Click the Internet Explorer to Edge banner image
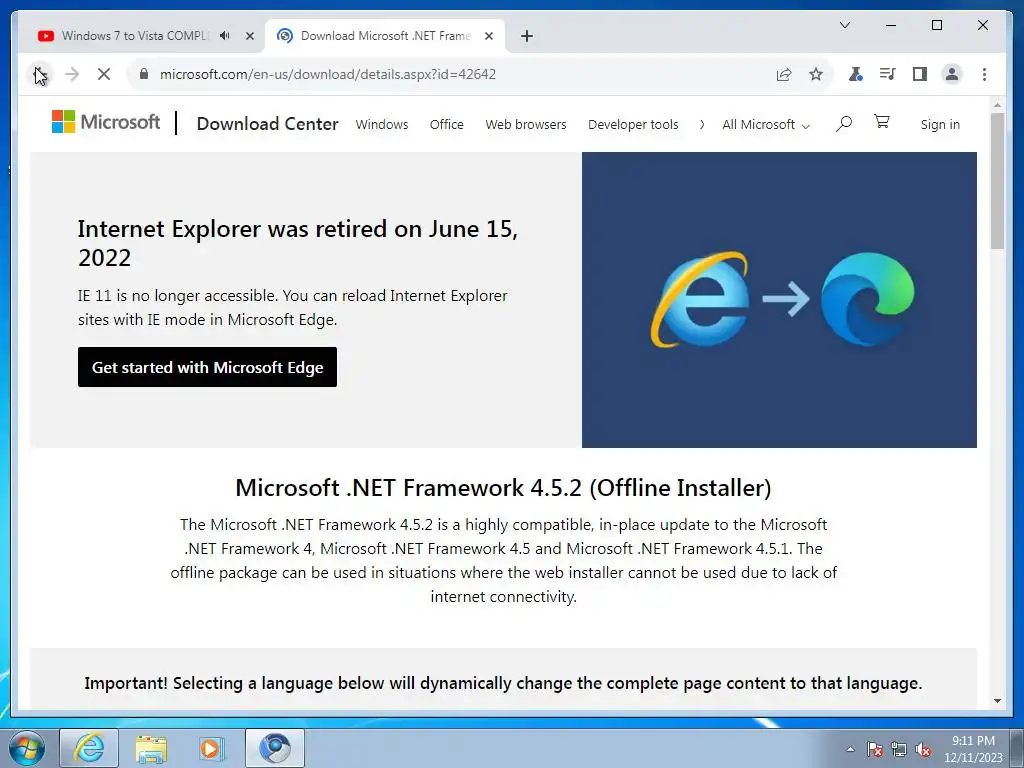 click(x=779, y=300)
